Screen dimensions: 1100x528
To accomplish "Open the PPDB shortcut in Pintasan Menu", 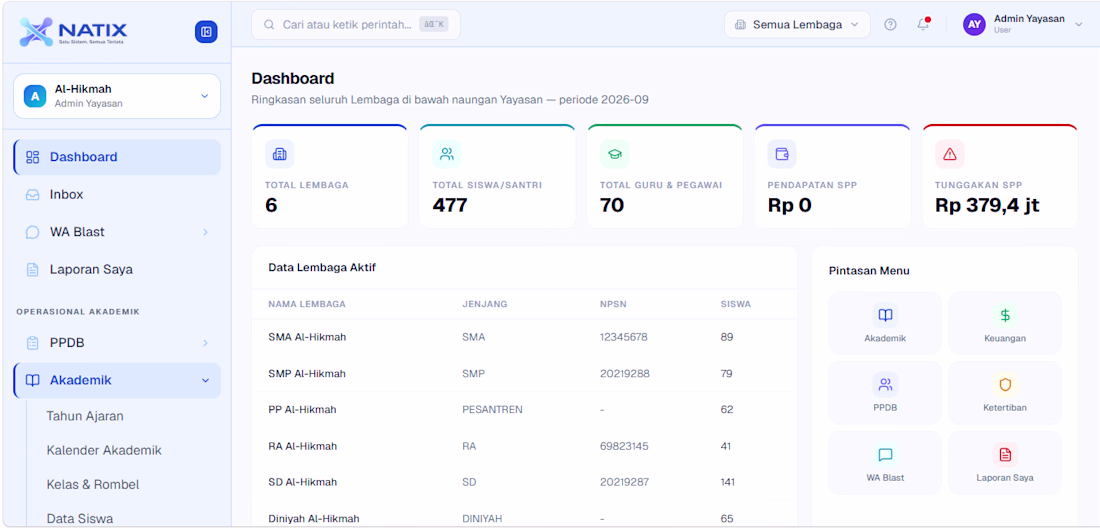I will (885, 393).
